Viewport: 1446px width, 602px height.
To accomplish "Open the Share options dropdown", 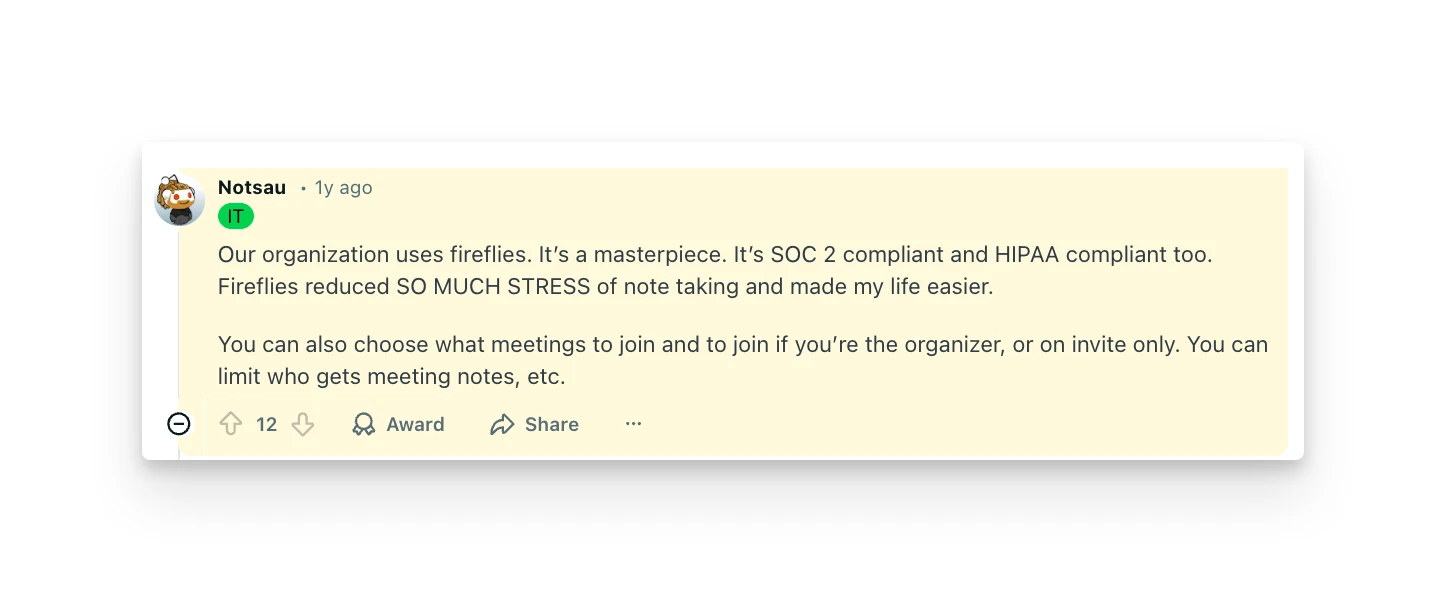I will click(533, 424).
